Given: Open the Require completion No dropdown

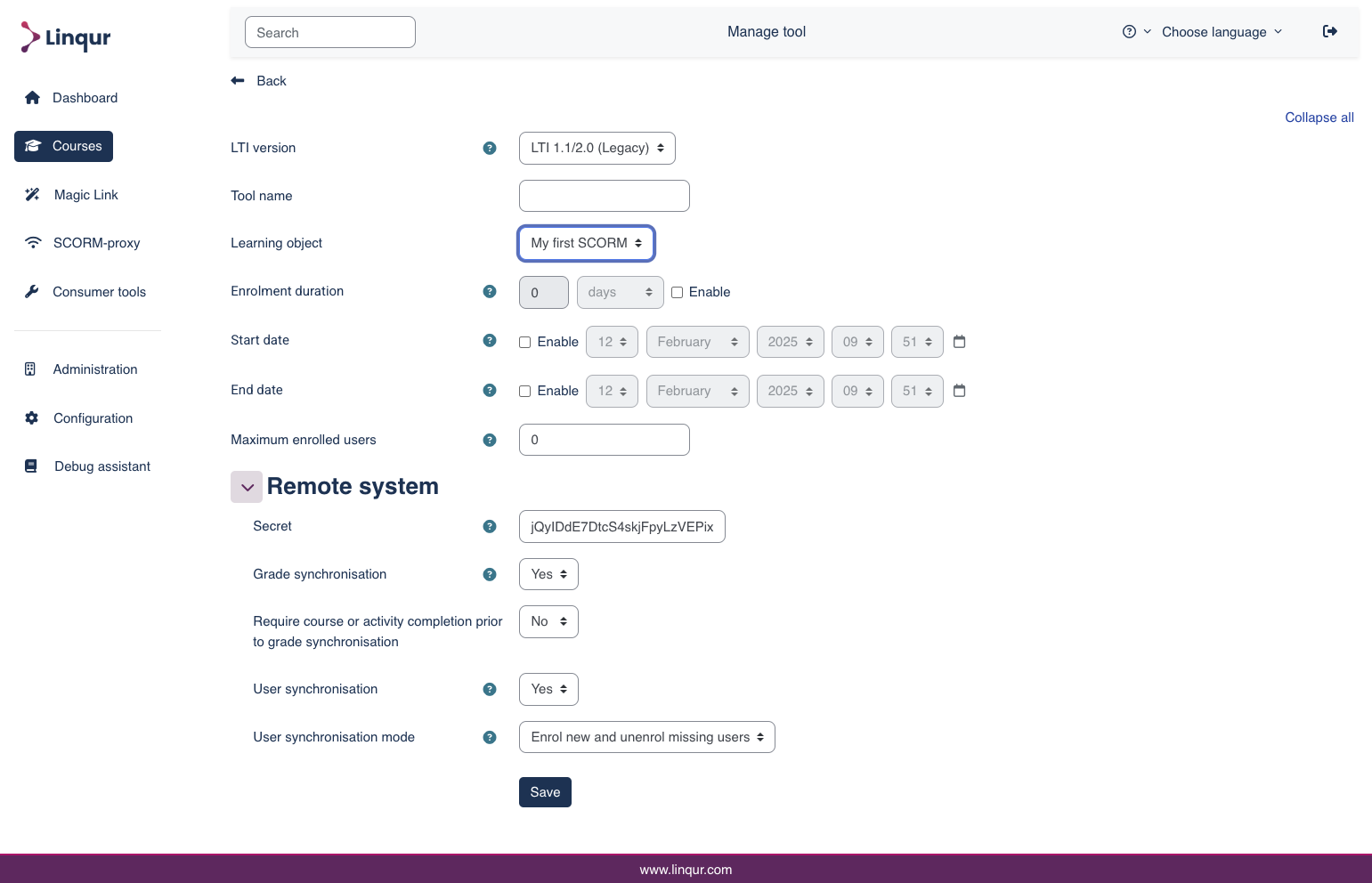Looking at the screenshot, I should point(548,622).
